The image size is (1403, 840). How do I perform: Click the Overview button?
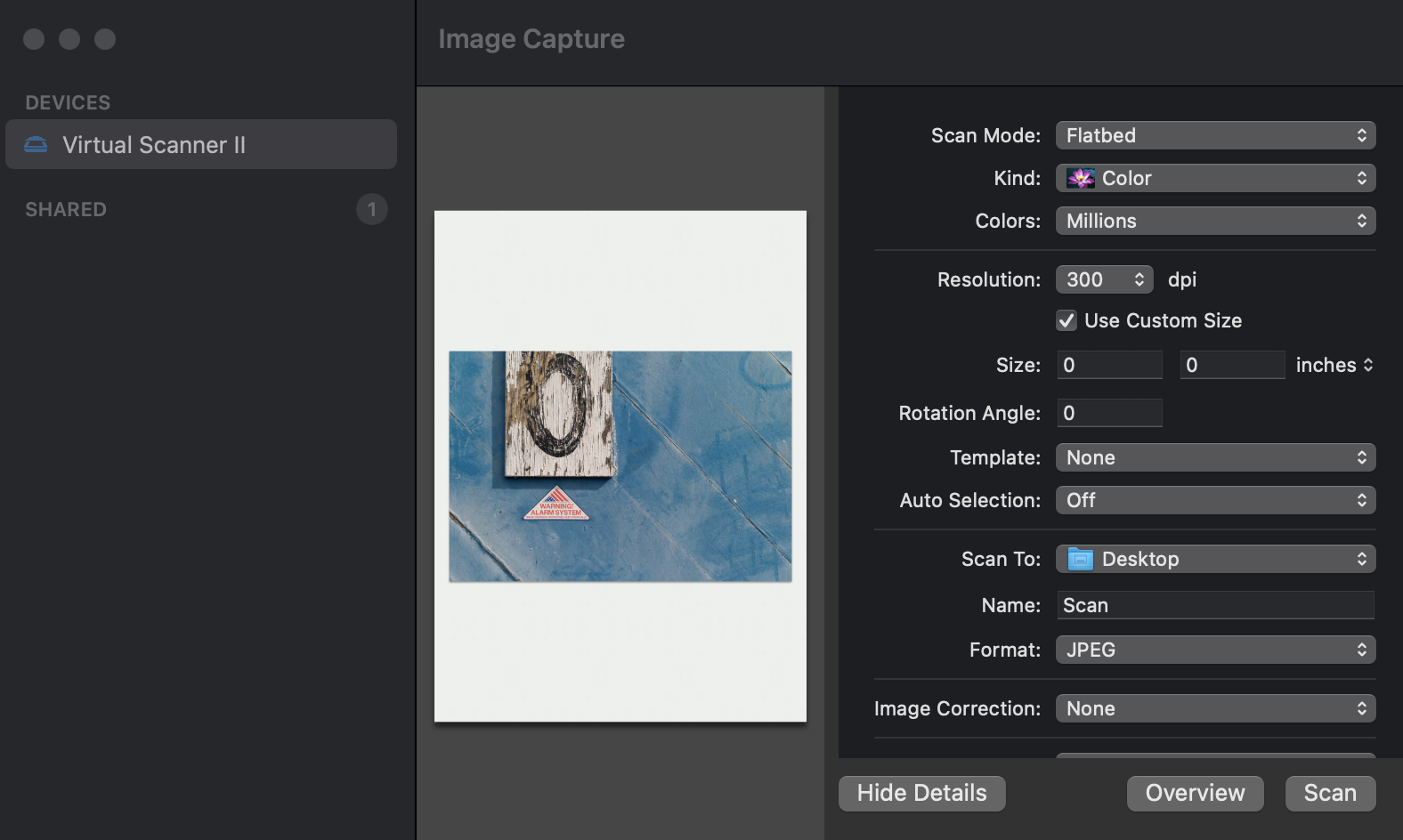point(1195,793)
